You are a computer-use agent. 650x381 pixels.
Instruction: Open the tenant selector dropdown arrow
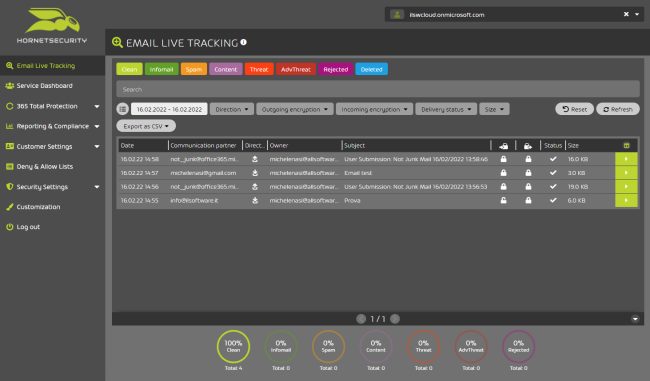pyautogui.click(x=637, y=14)
